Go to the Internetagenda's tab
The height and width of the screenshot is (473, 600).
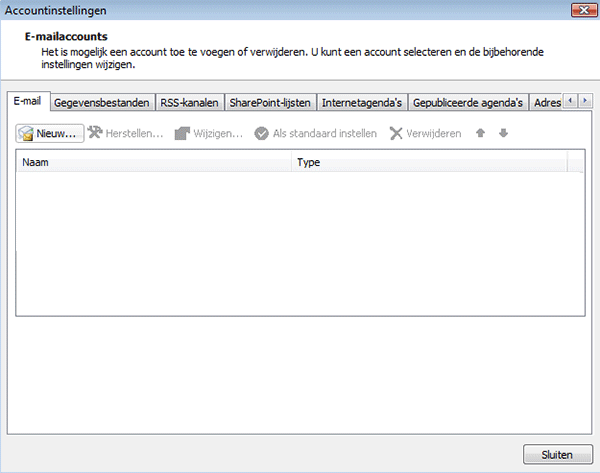(x=362, y=102)
